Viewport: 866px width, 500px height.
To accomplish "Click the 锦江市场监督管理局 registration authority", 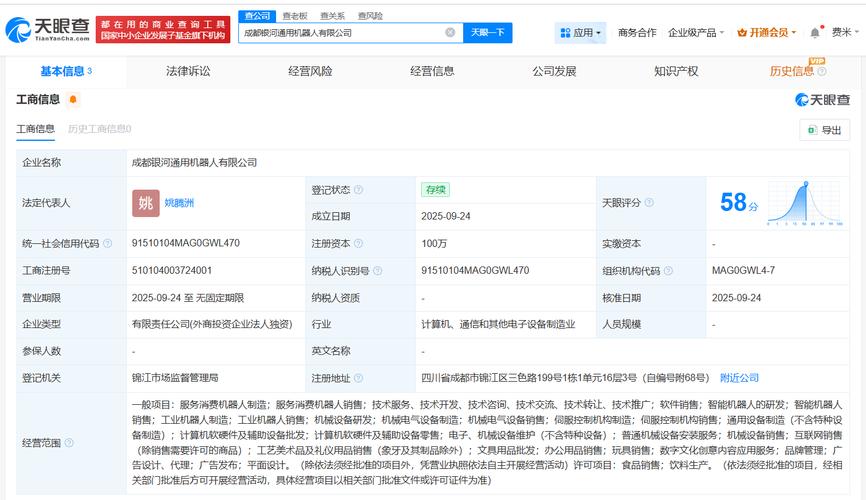I will [175, 378].
